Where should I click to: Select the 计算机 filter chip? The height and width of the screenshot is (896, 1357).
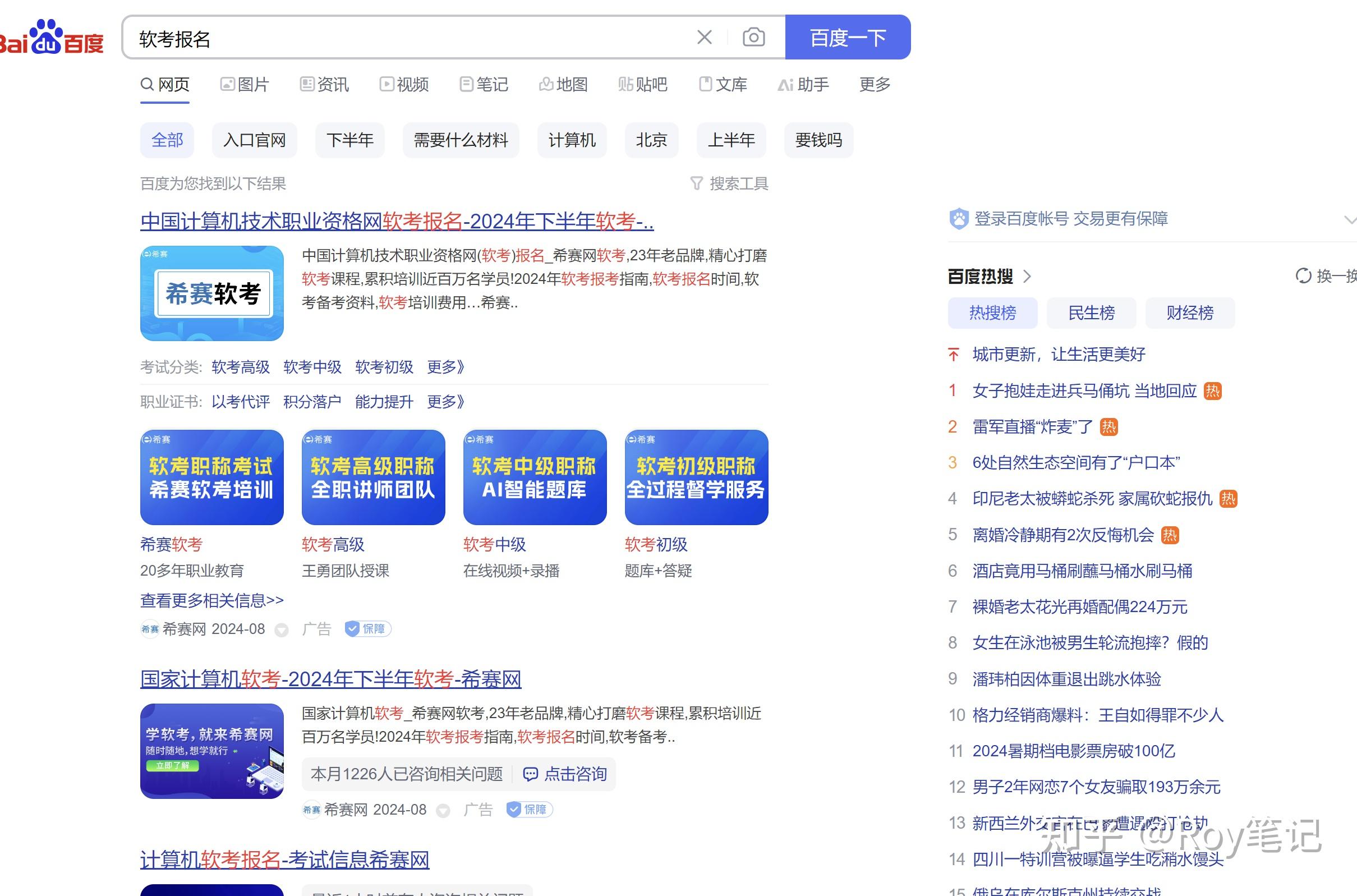point(572,140)
